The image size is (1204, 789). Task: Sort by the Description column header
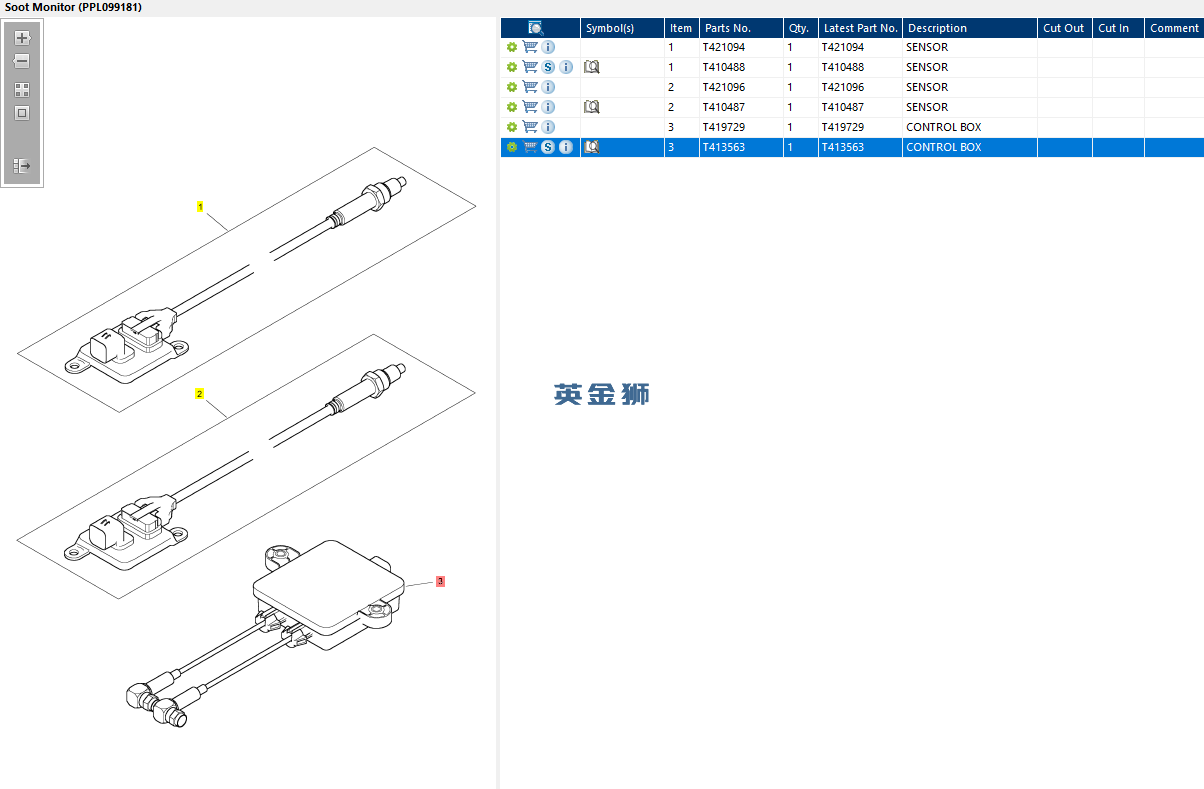click(x=970, y=28)
